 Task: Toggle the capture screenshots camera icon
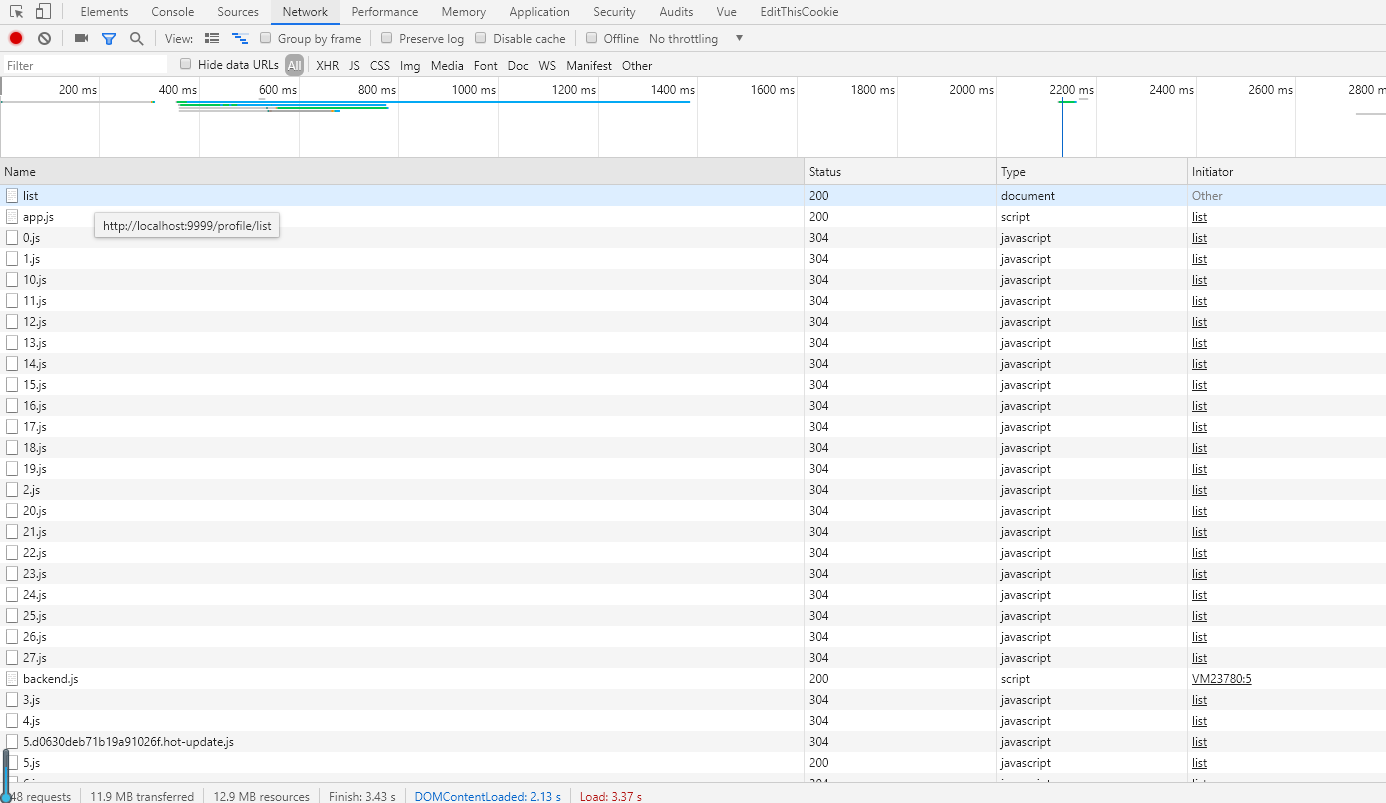(81, 38)
